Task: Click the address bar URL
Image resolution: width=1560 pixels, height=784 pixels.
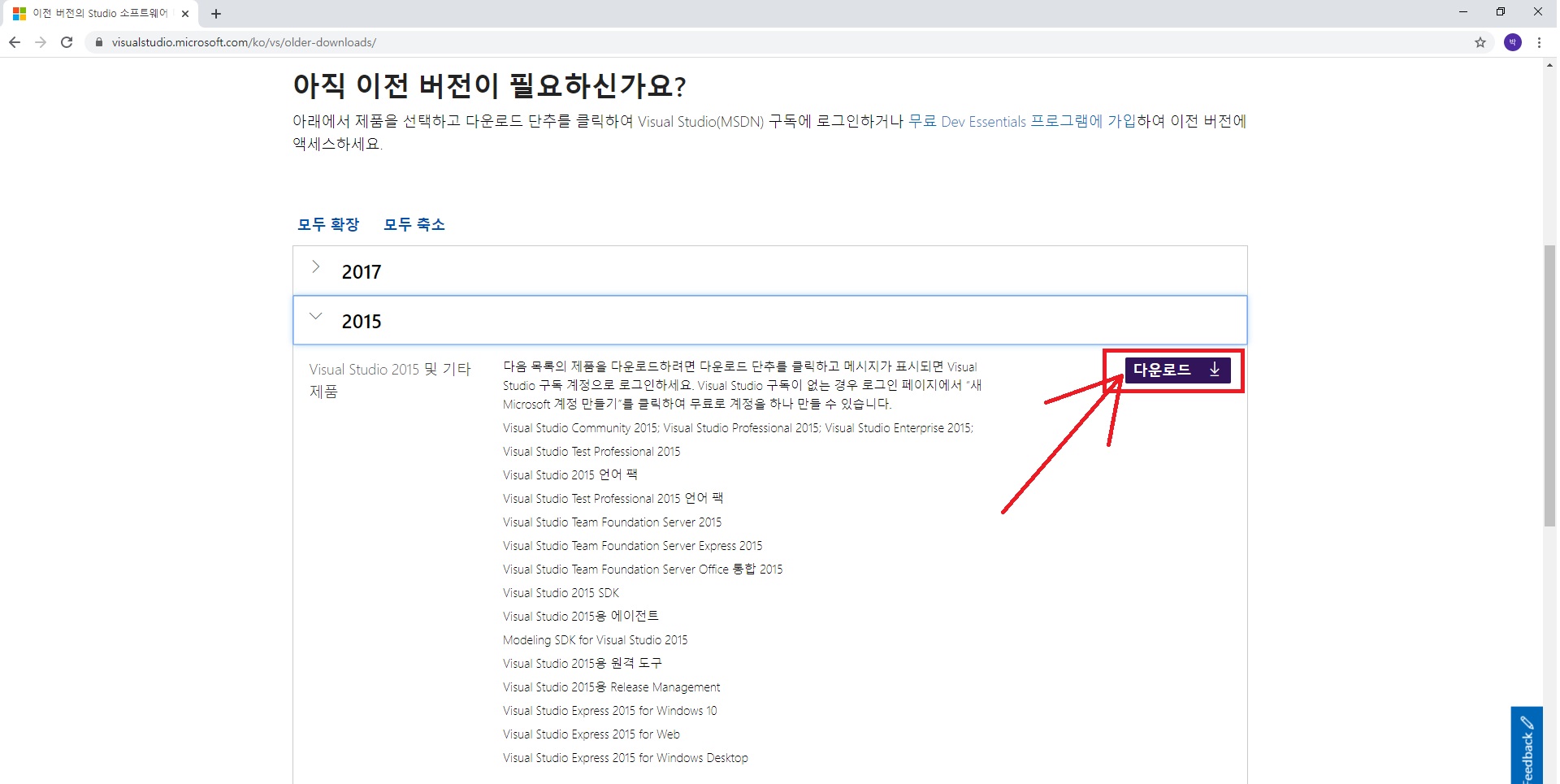Action: 244,42
